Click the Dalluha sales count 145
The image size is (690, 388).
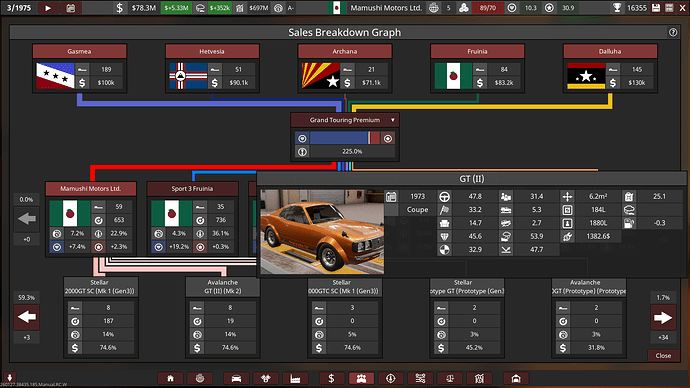[x=637, y=70]
